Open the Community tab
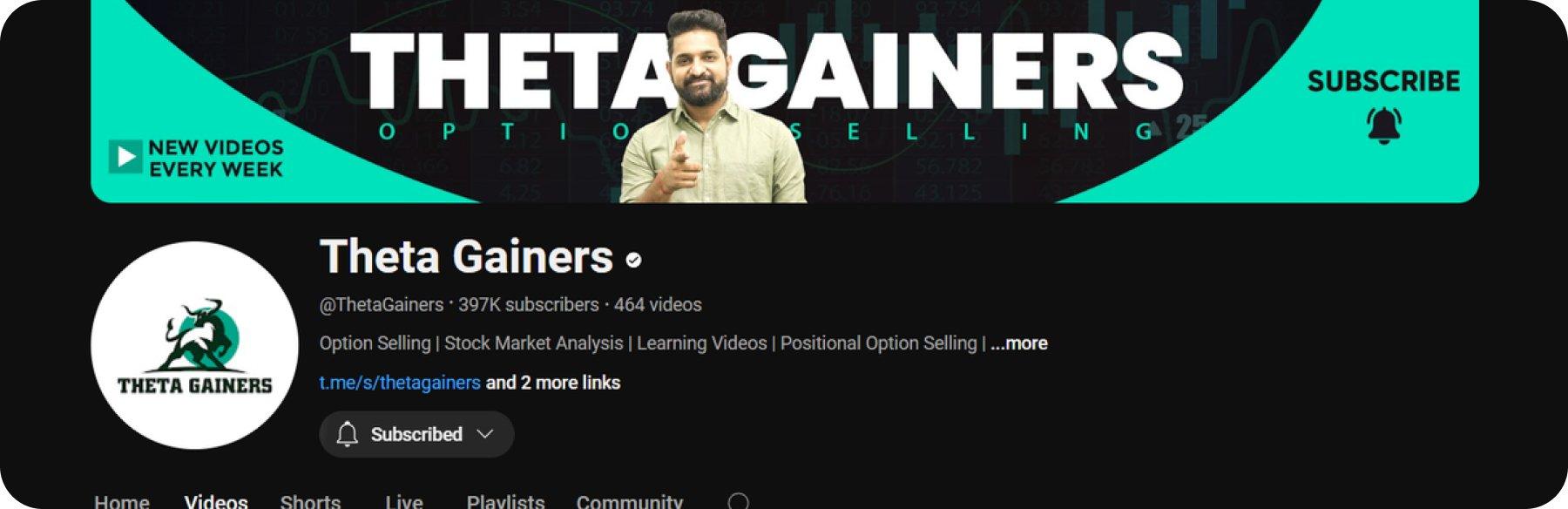Screen dimensions: 1568x509 (x=630, y=502)
